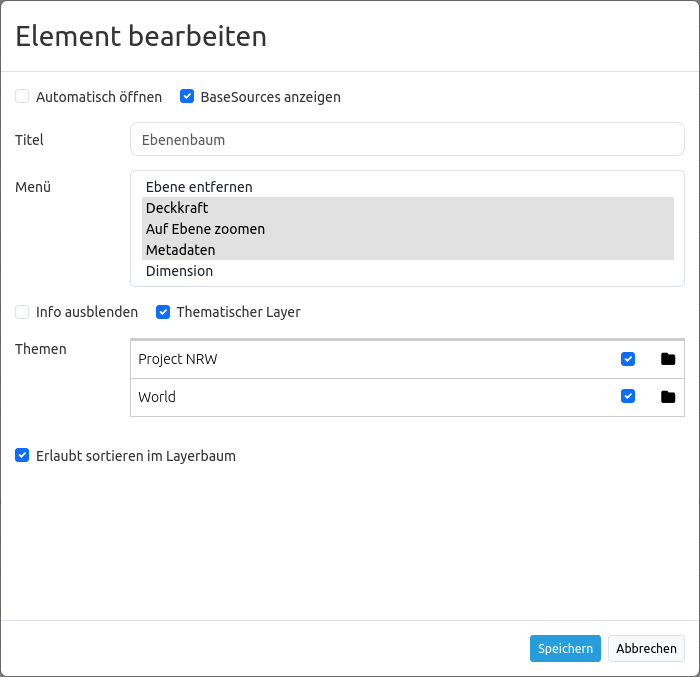Click Abbrechen to cancel editing
Image resolution: width=700 pixels, height=677 pixels.
646,648
